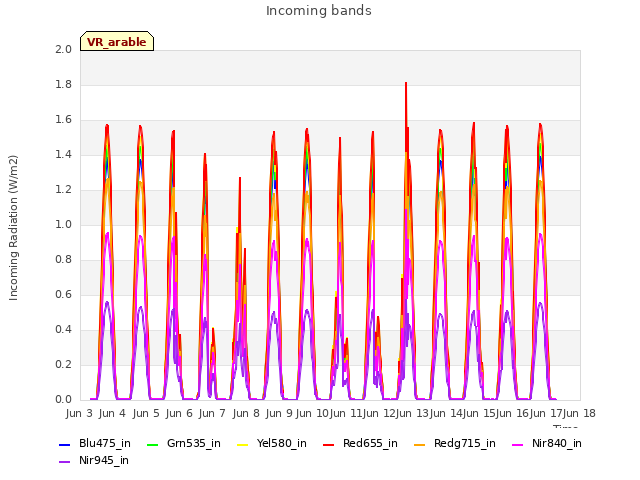Click the Jun 4 x-axis label
This screenshot has width=640, height=480.
[x=112, y=413]
